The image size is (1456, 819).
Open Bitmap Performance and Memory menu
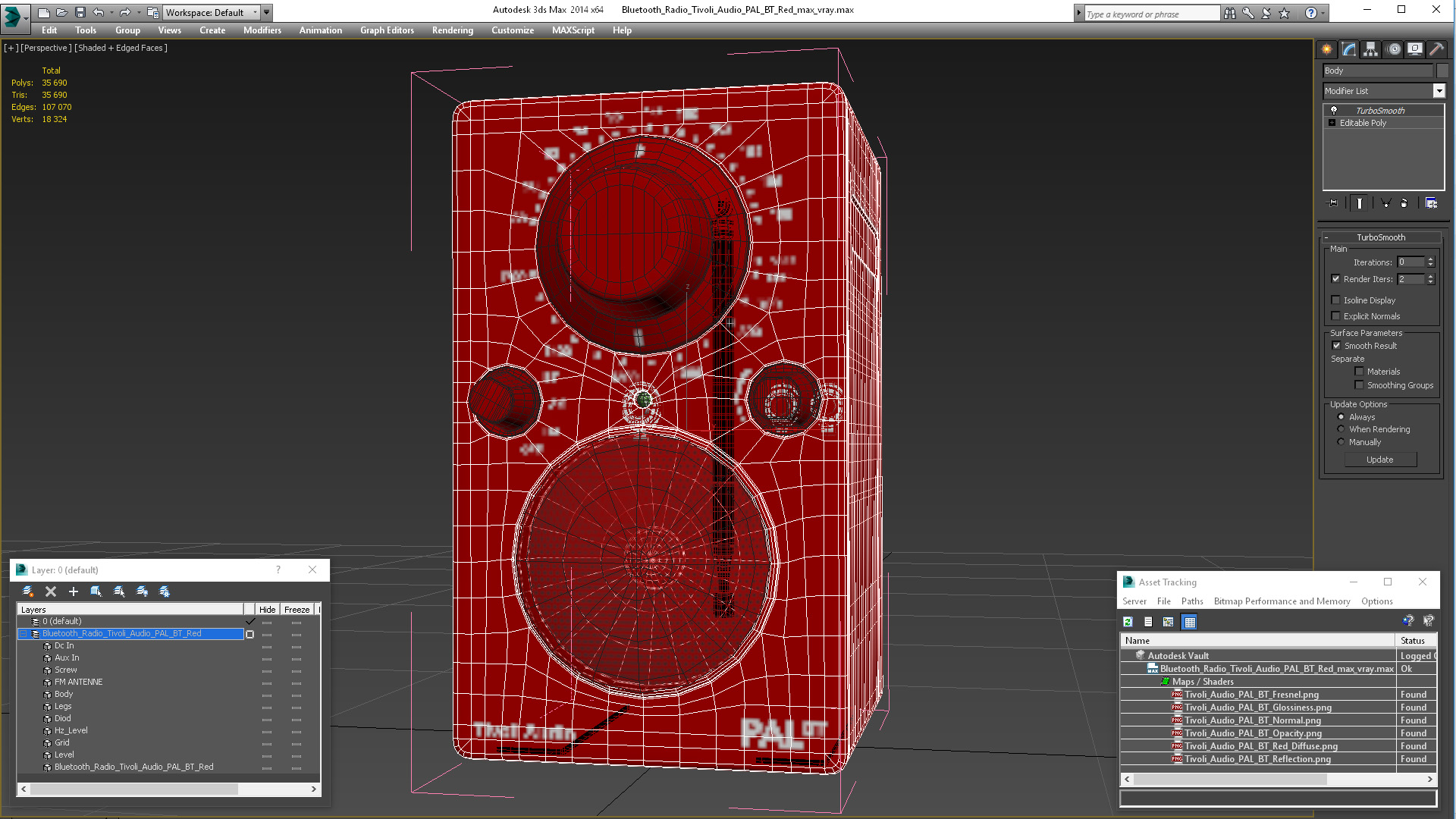pyautogui.click(x=1282, y=601)
